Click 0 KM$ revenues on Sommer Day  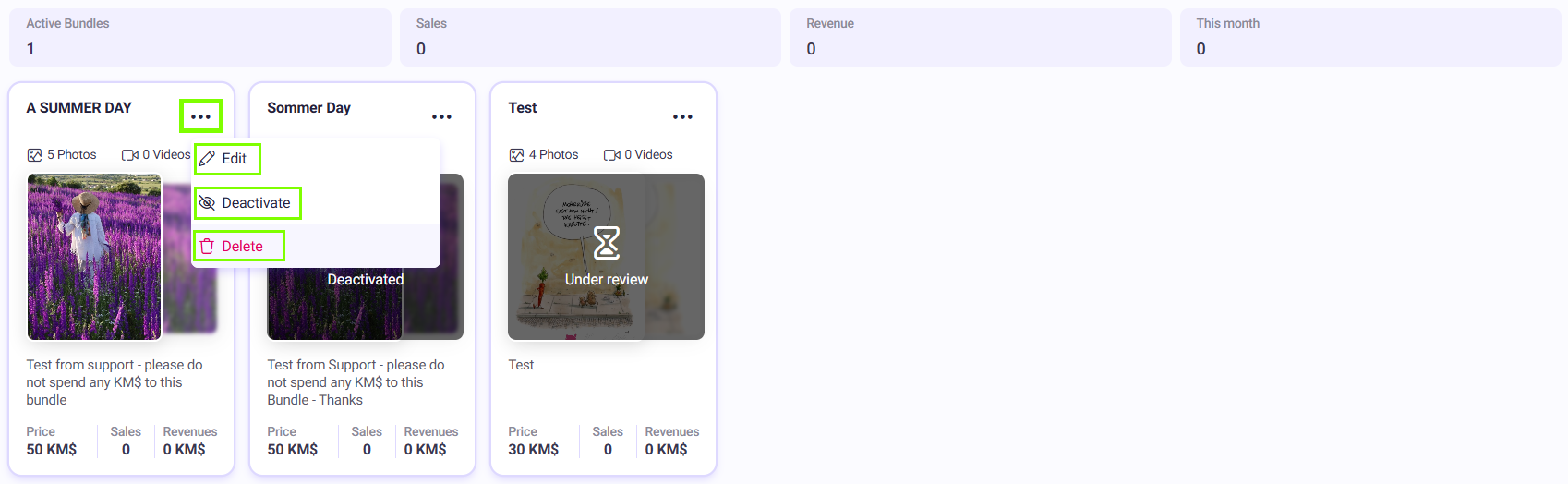click(426, 450)
